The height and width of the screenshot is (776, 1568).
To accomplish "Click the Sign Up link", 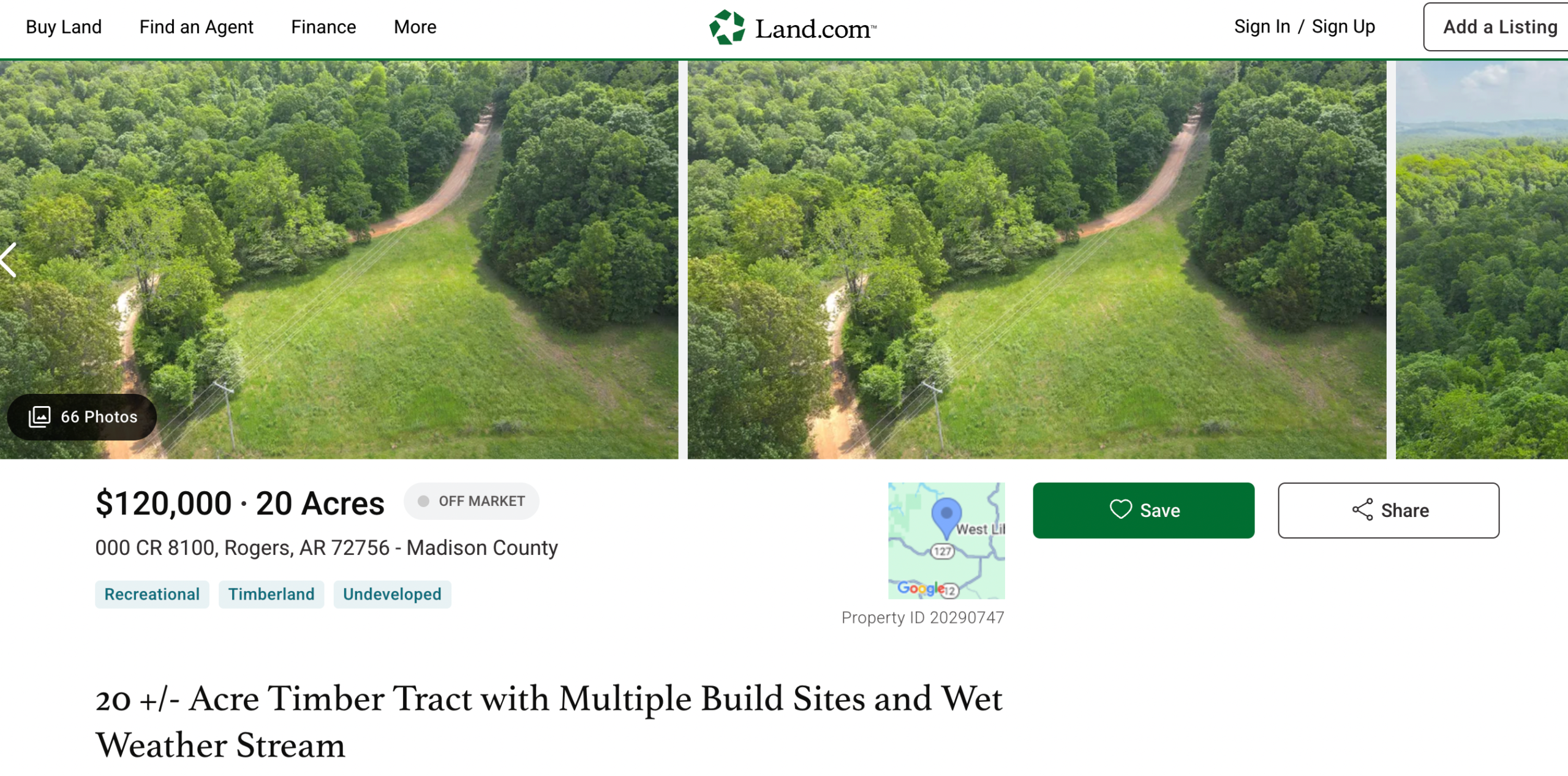I will tap(1343, 27).
